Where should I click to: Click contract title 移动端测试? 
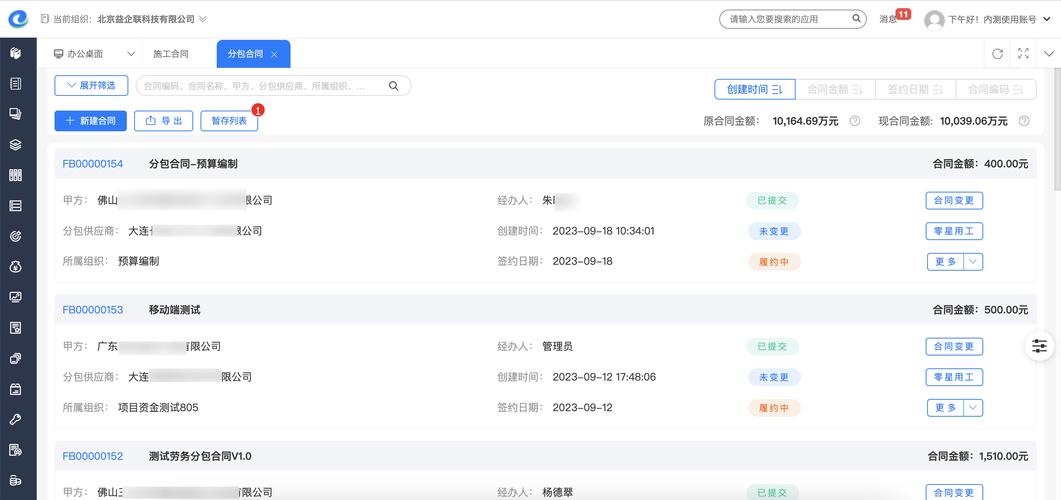(175, 310)
